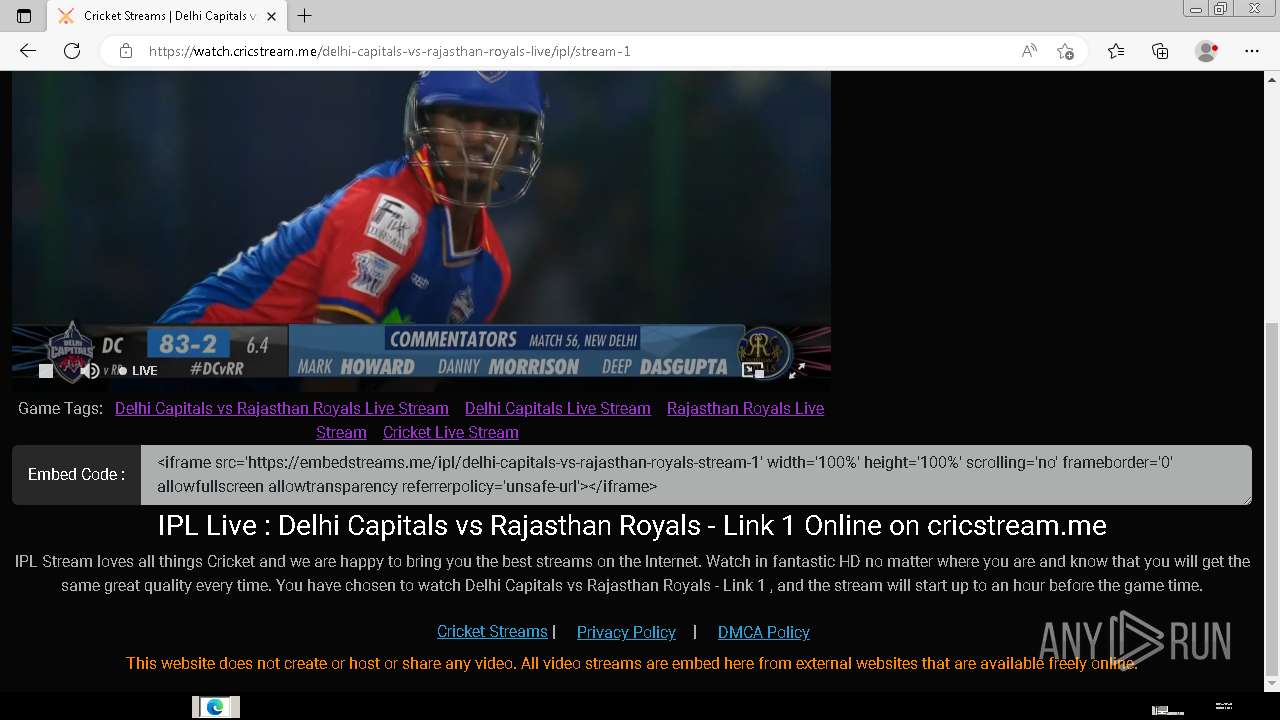Follow the Cricket Streams footer link
This screenshot has width=1280, height=720.
click(492, 632)
